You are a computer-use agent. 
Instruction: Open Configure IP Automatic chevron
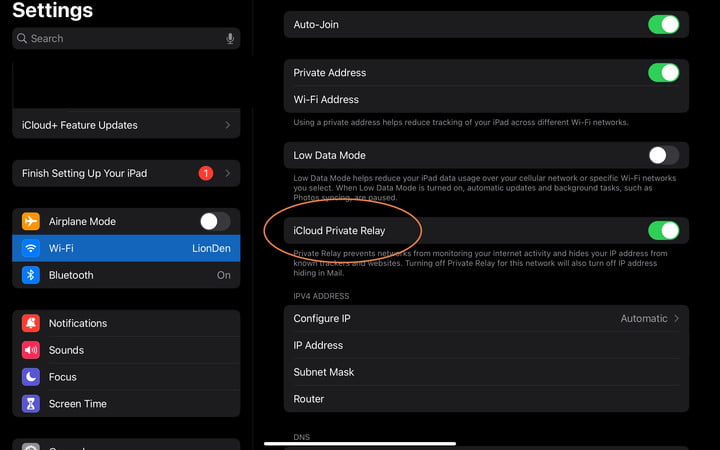676,318
